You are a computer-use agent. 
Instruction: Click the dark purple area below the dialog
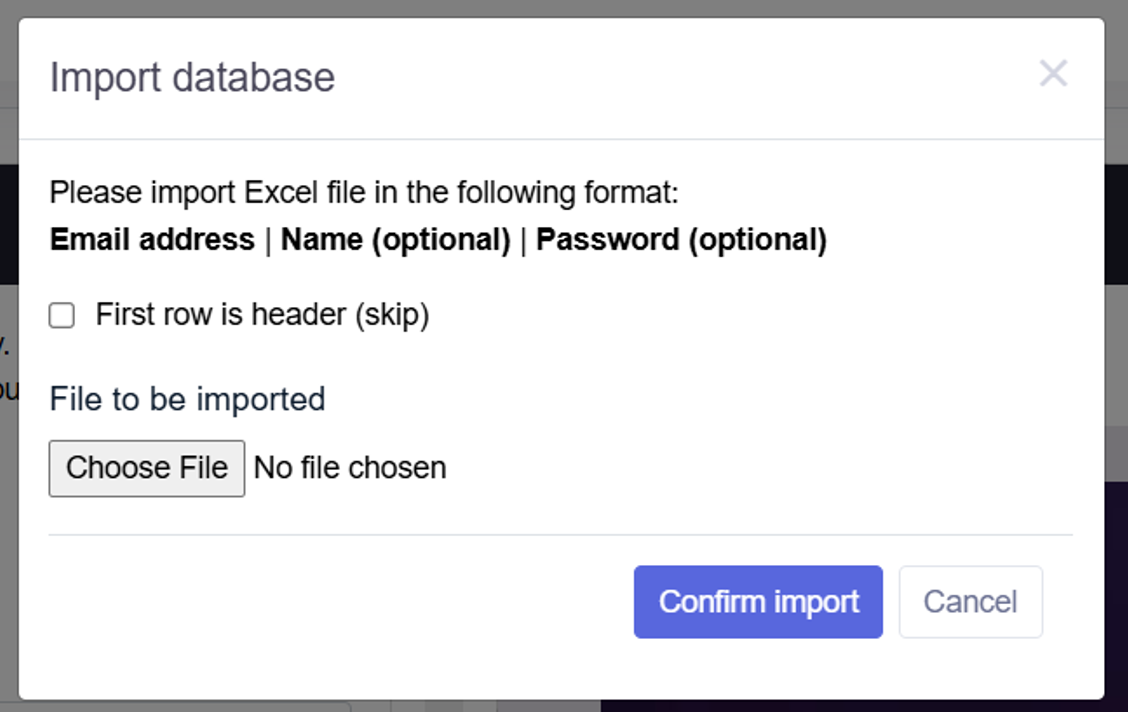(860, 706)
